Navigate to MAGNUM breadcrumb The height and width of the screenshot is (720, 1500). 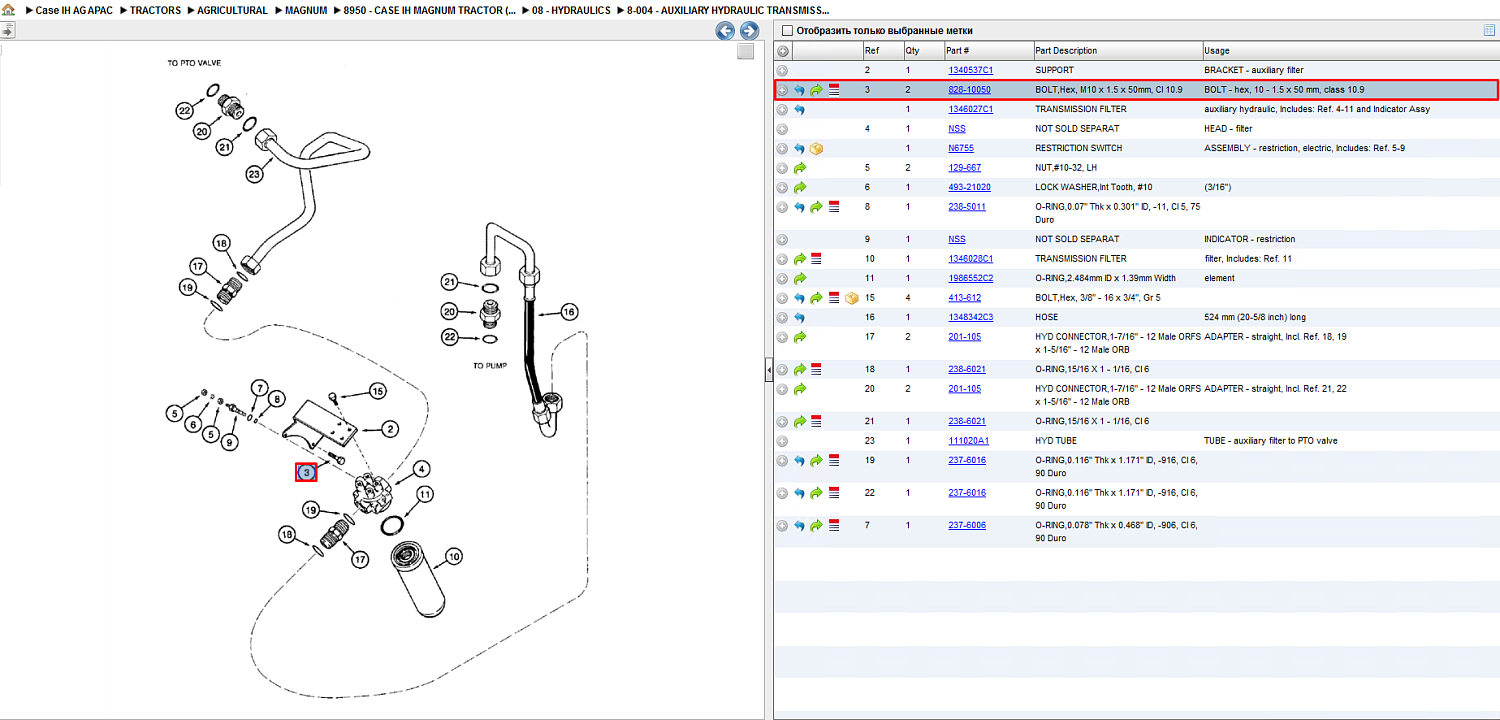[306, 10]
